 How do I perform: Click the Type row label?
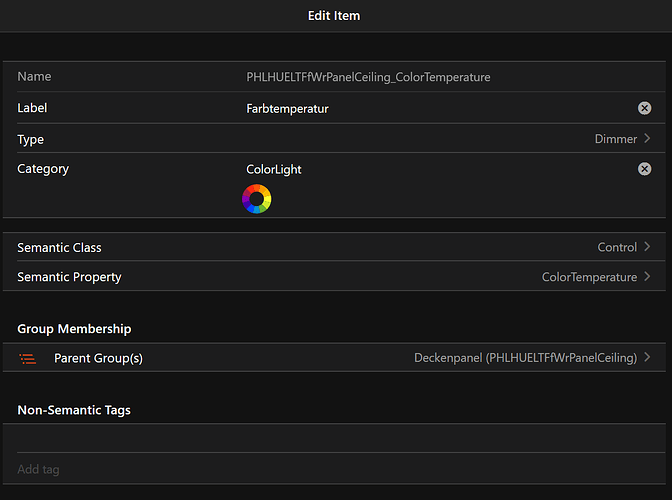31,139
